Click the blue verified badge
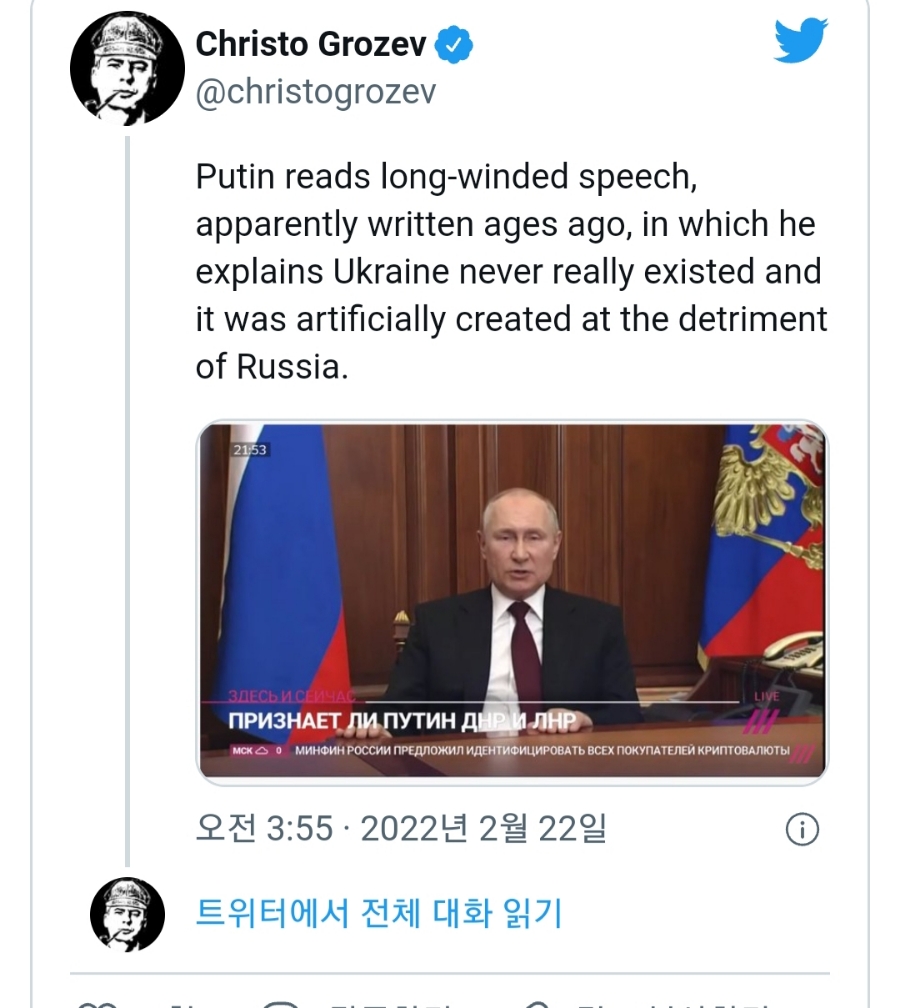 click(x=458, y=46)
